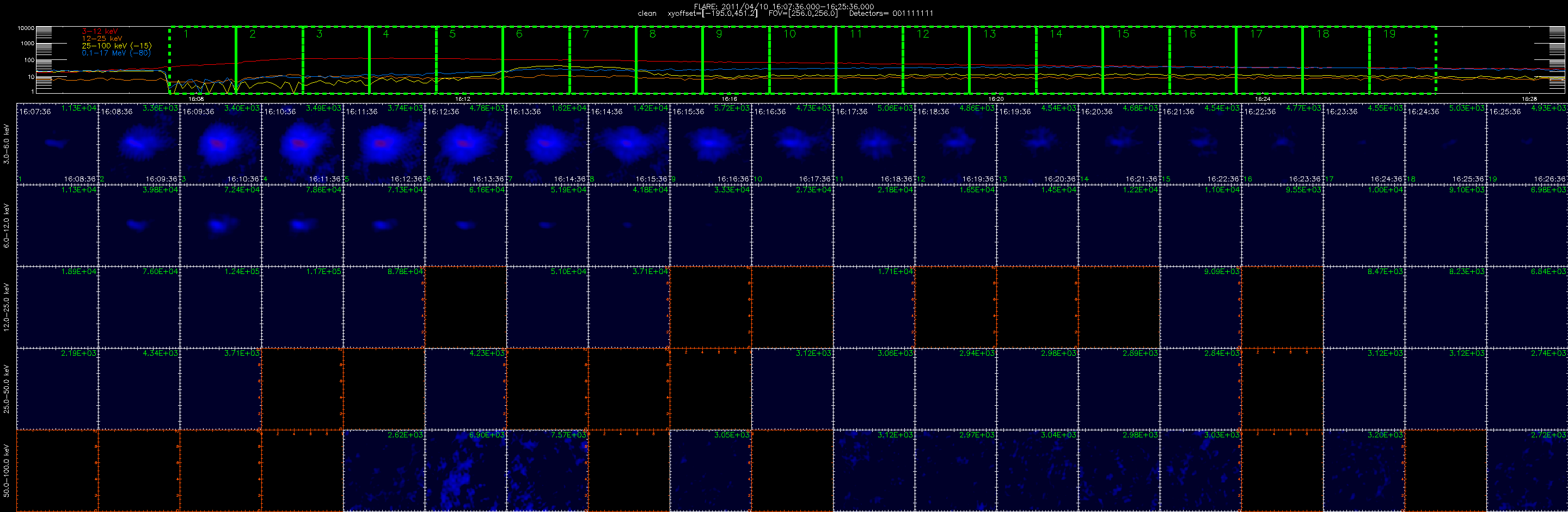Image resolution: width=1568 pixels, height=512 pixels.
Task: Click the 'Detectors= 001111111' header text
Action: click(x=891, y=14)
